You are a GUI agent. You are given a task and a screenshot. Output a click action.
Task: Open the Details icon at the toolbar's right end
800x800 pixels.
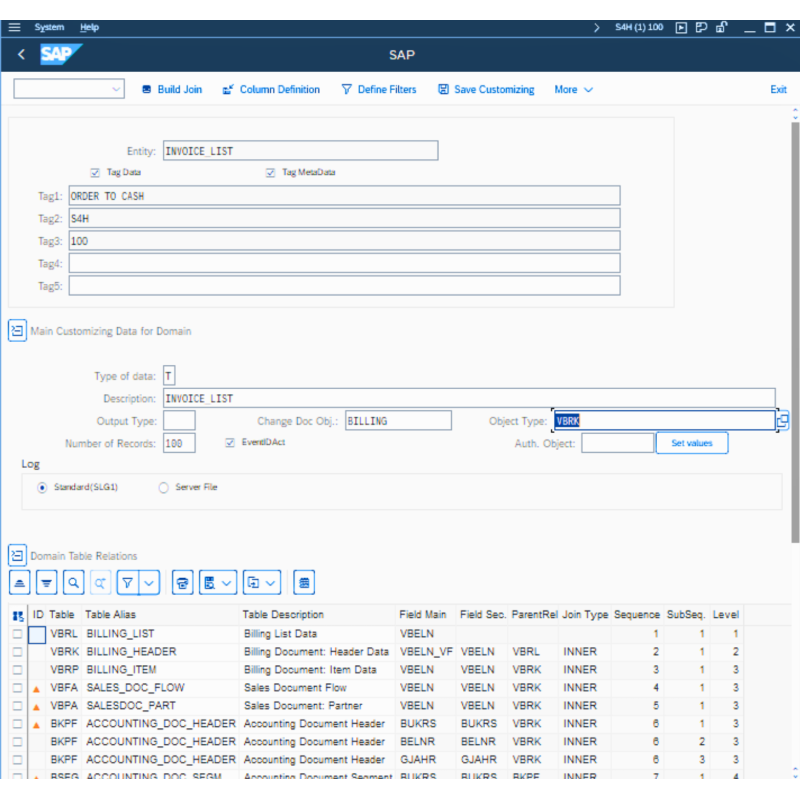pos(304,582)
